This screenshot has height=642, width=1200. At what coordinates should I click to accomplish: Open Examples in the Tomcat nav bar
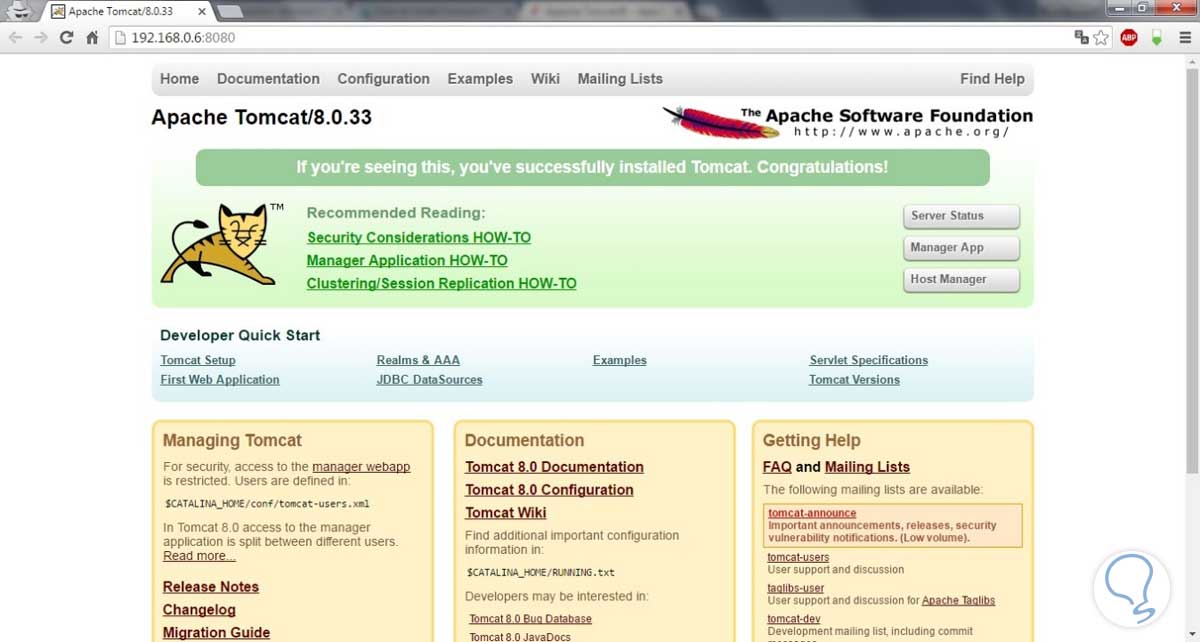coord(480,79)
